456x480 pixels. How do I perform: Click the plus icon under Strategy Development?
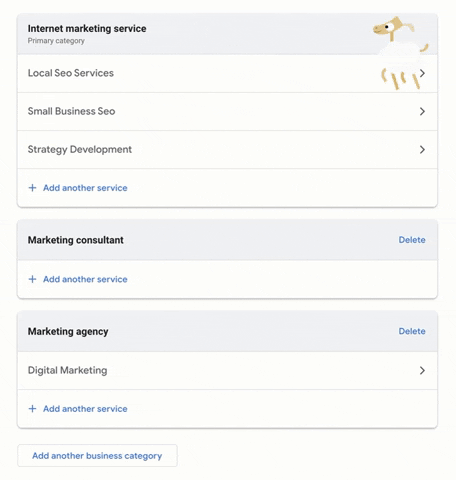point(32,188)
